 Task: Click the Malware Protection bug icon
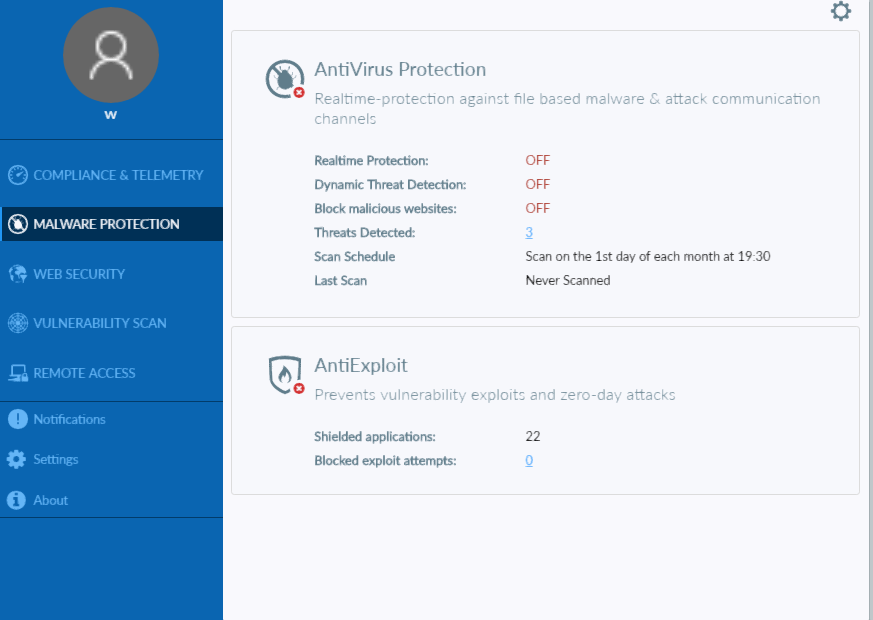tap(17, 224)
